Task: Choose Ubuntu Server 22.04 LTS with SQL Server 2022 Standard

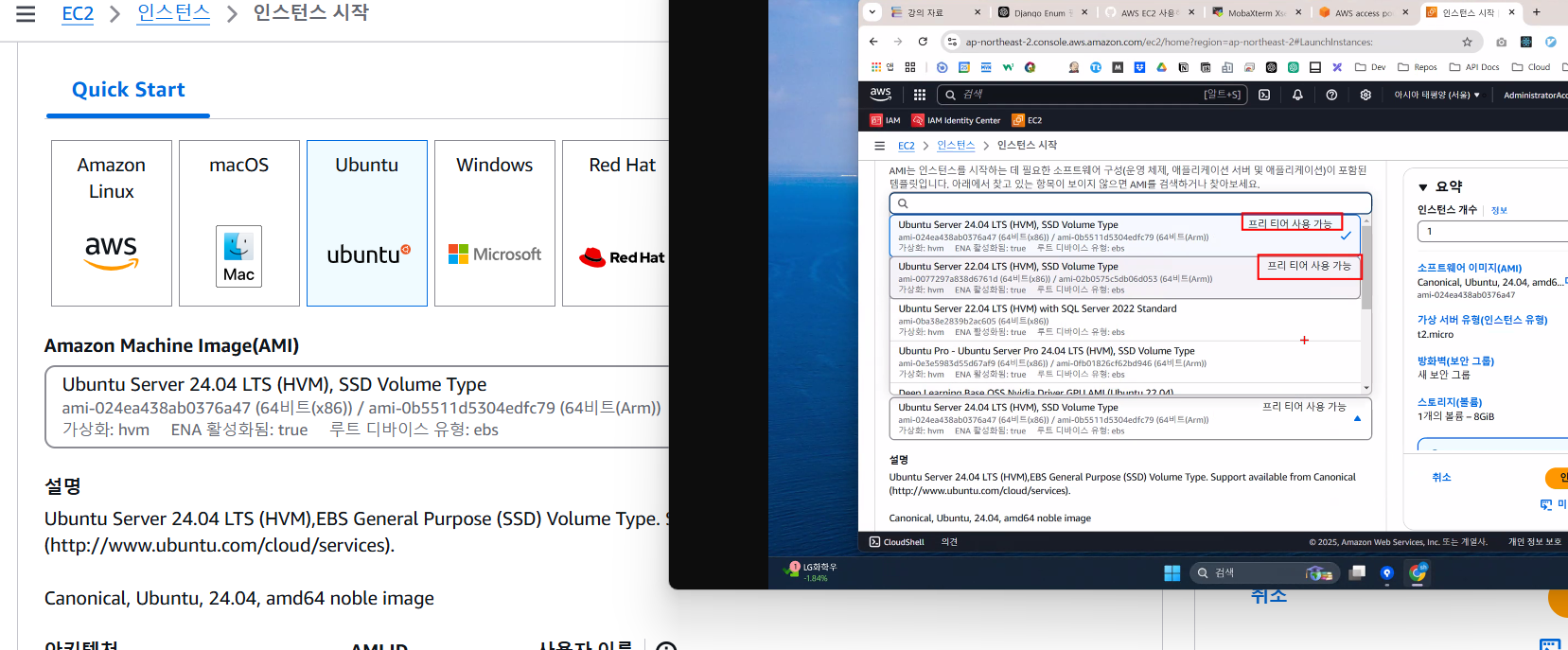Action: [x=1125, y=320]
